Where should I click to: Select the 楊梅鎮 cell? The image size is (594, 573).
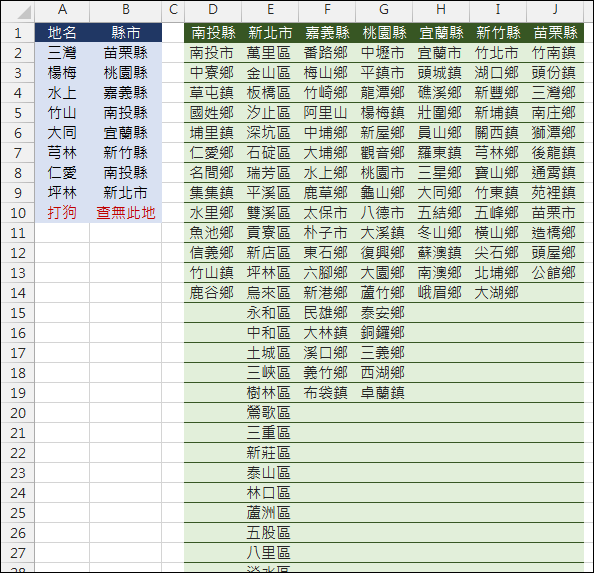point(384,113)
